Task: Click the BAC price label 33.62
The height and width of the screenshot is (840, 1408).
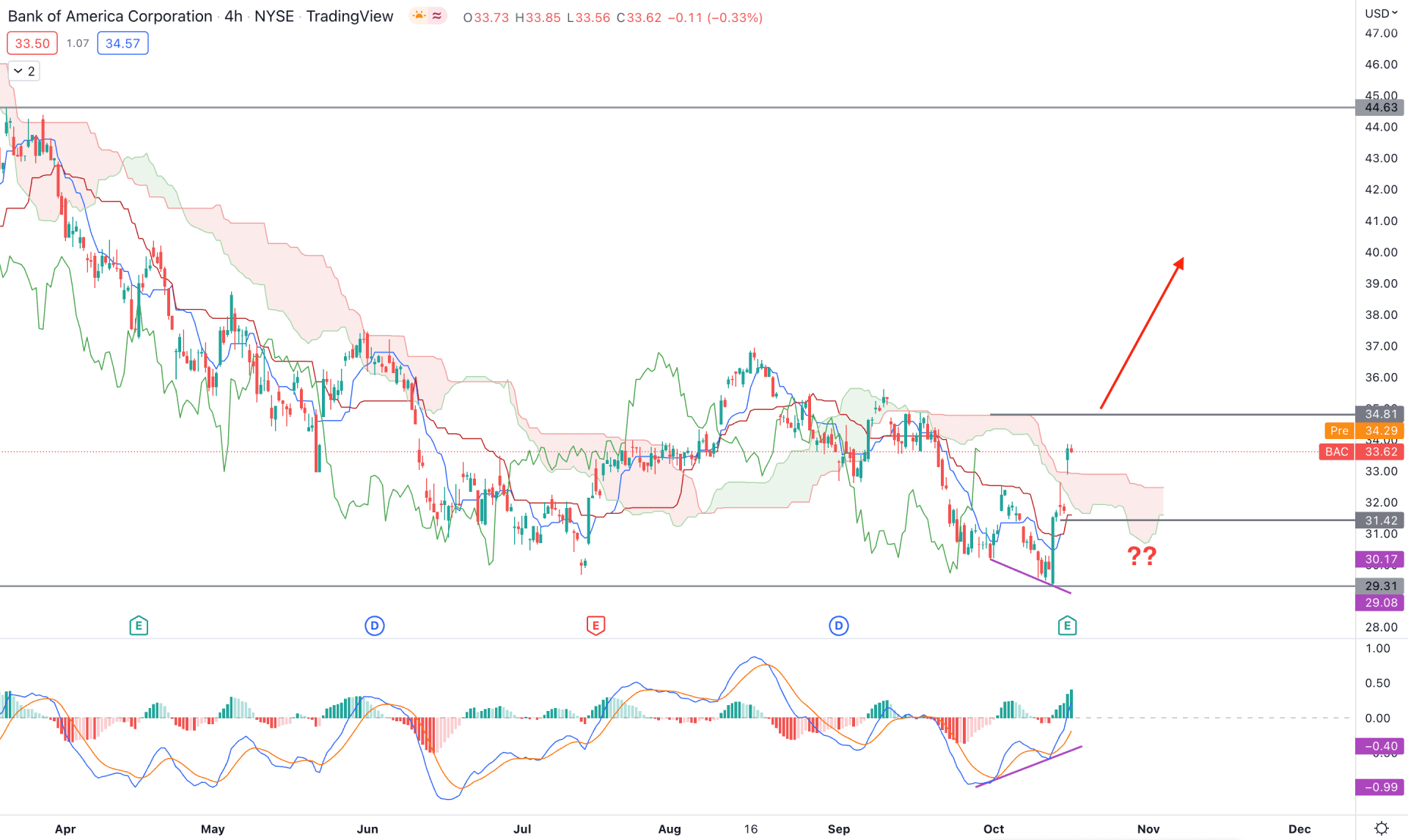Action: coord(1362,452)
